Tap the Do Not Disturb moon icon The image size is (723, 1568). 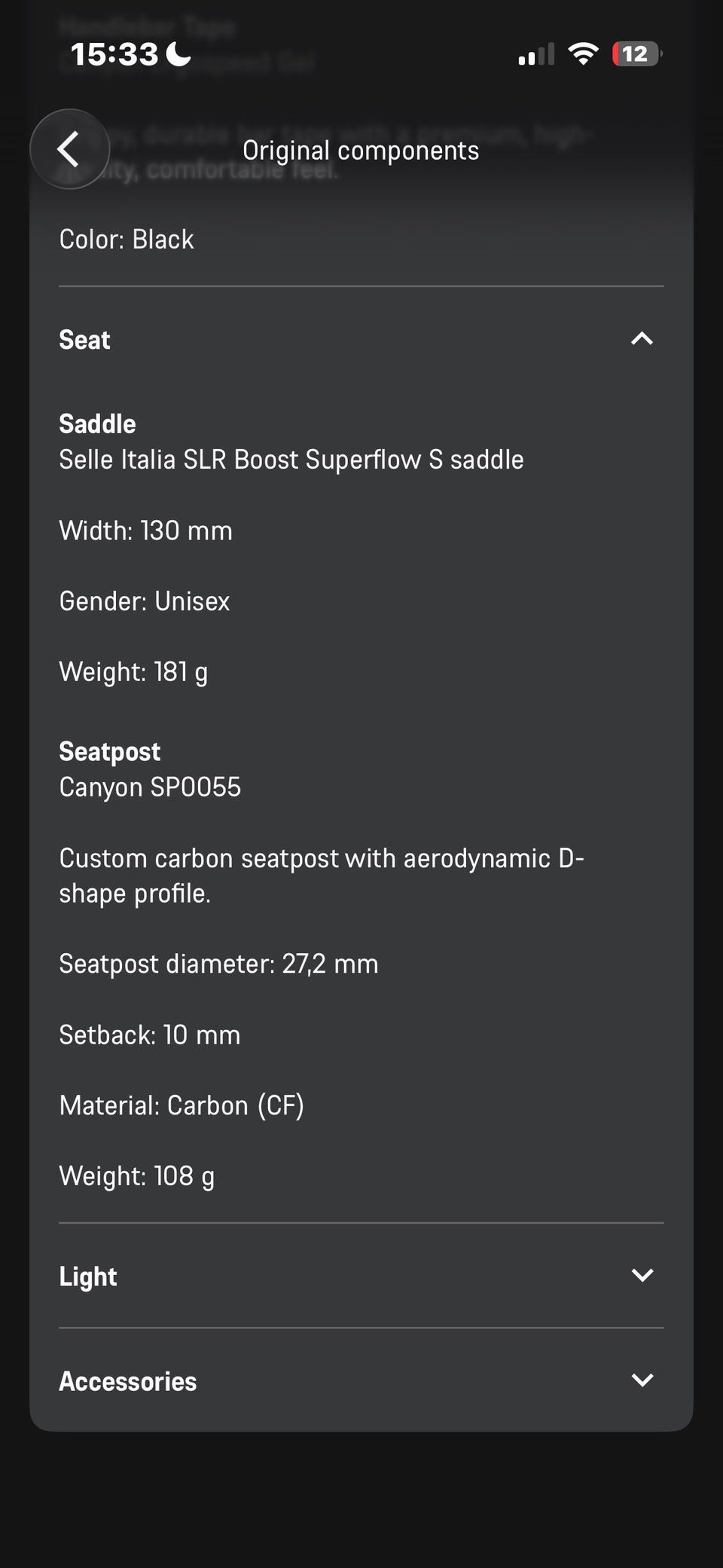[178, 53]
